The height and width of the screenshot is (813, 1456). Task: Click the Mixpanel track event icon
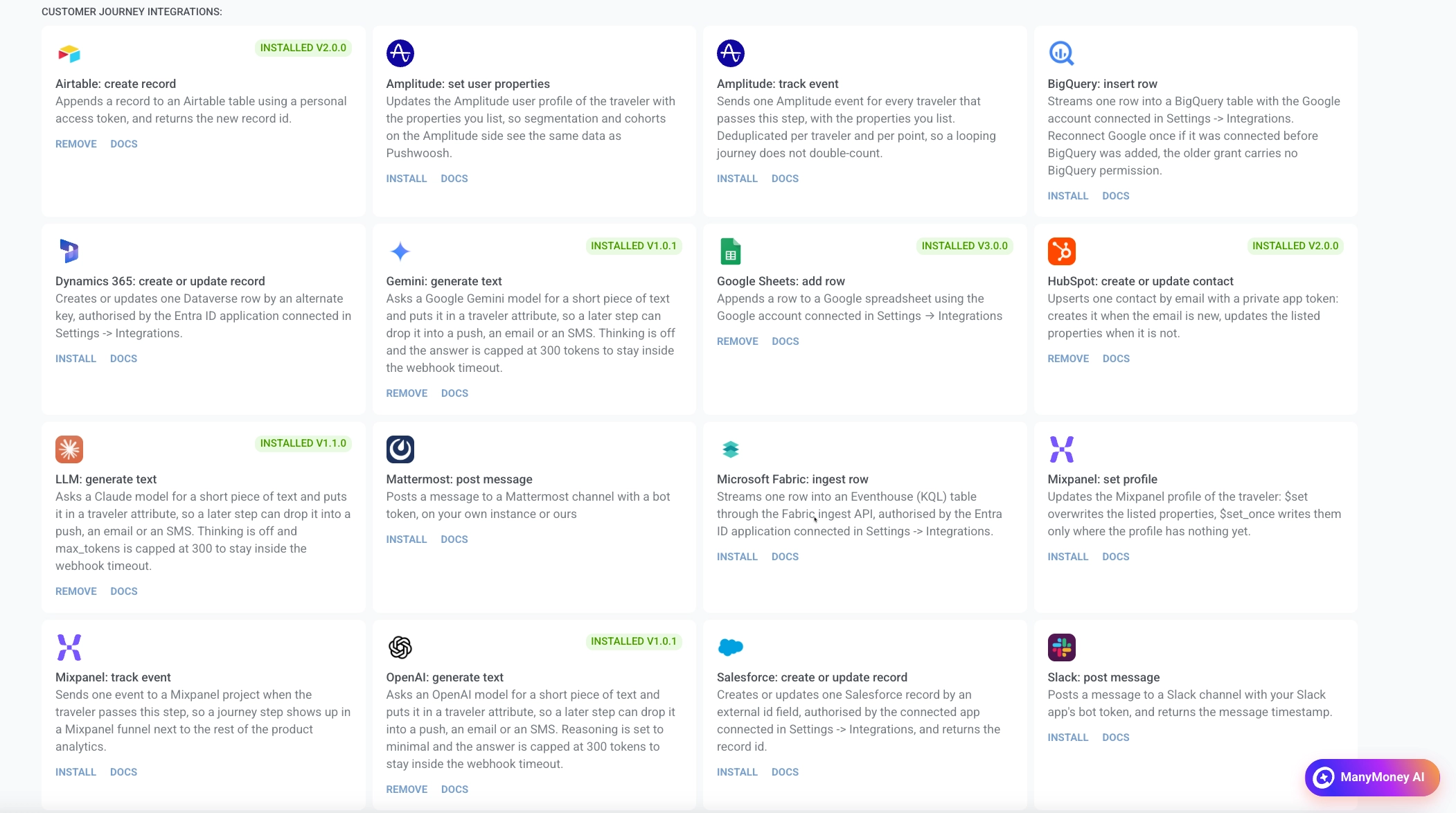(69, 647)
